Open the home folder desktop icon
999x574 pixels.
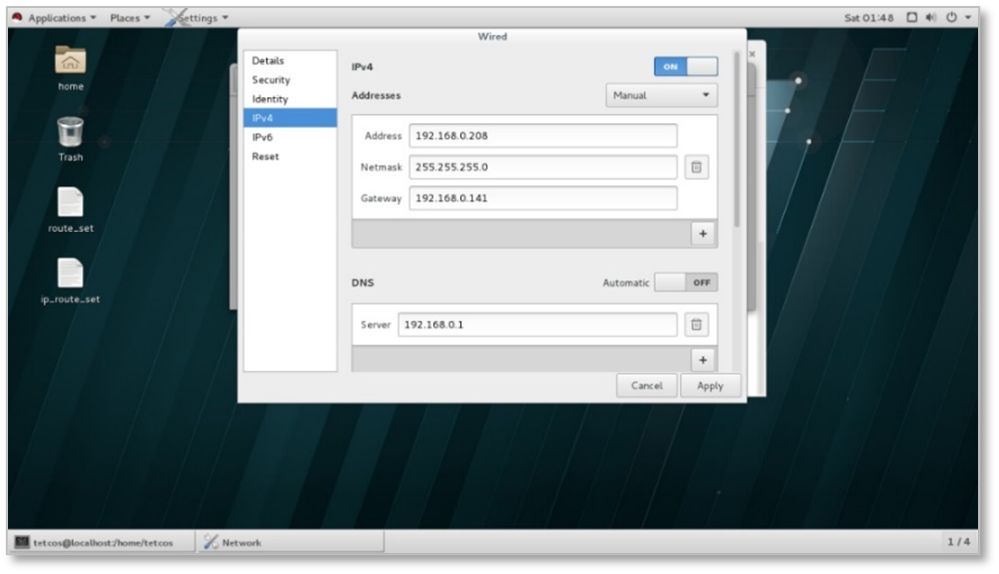tap(70, 61)
